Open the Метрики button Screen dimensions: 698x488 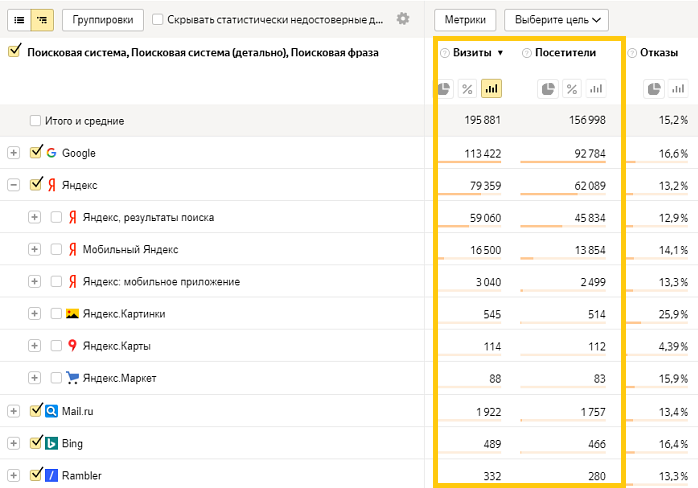[x=465, y=20]
